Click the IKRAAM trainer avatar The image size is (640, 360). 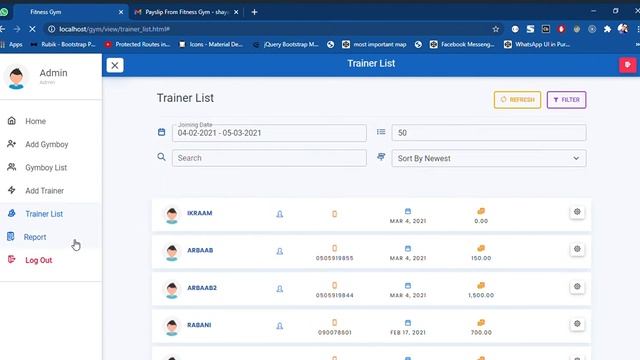pyautogui.click(x=172, y=215)
